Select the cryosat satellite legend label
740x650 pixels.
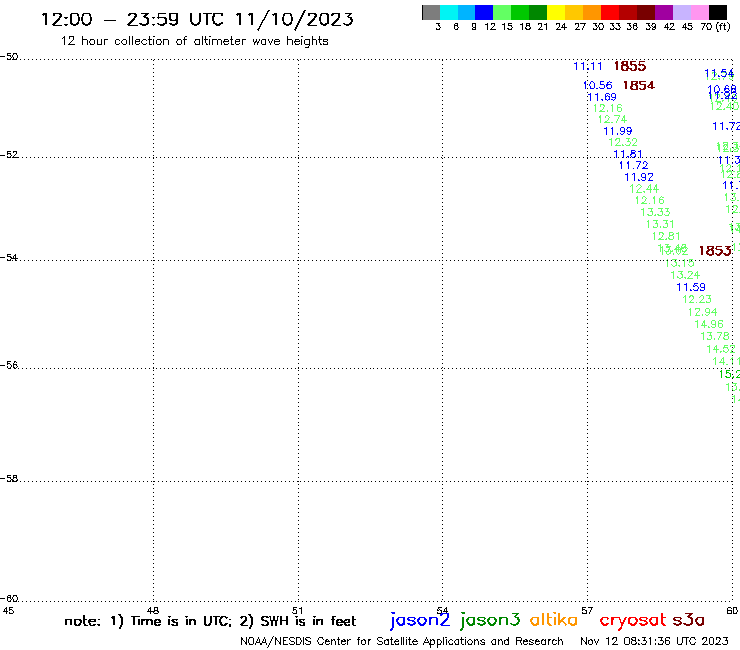[x=633, y=620]
